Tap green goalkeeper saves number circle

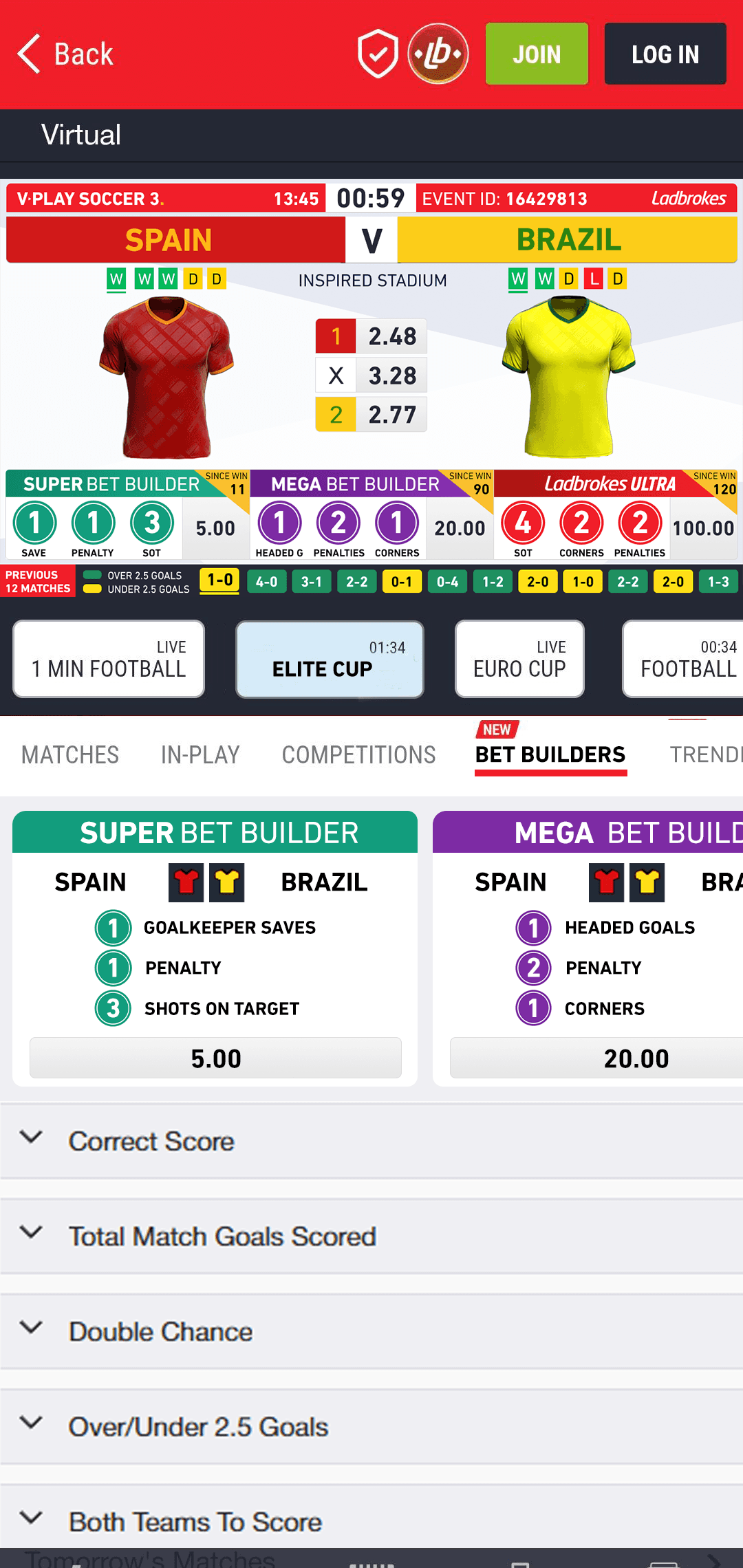point(113,928)
